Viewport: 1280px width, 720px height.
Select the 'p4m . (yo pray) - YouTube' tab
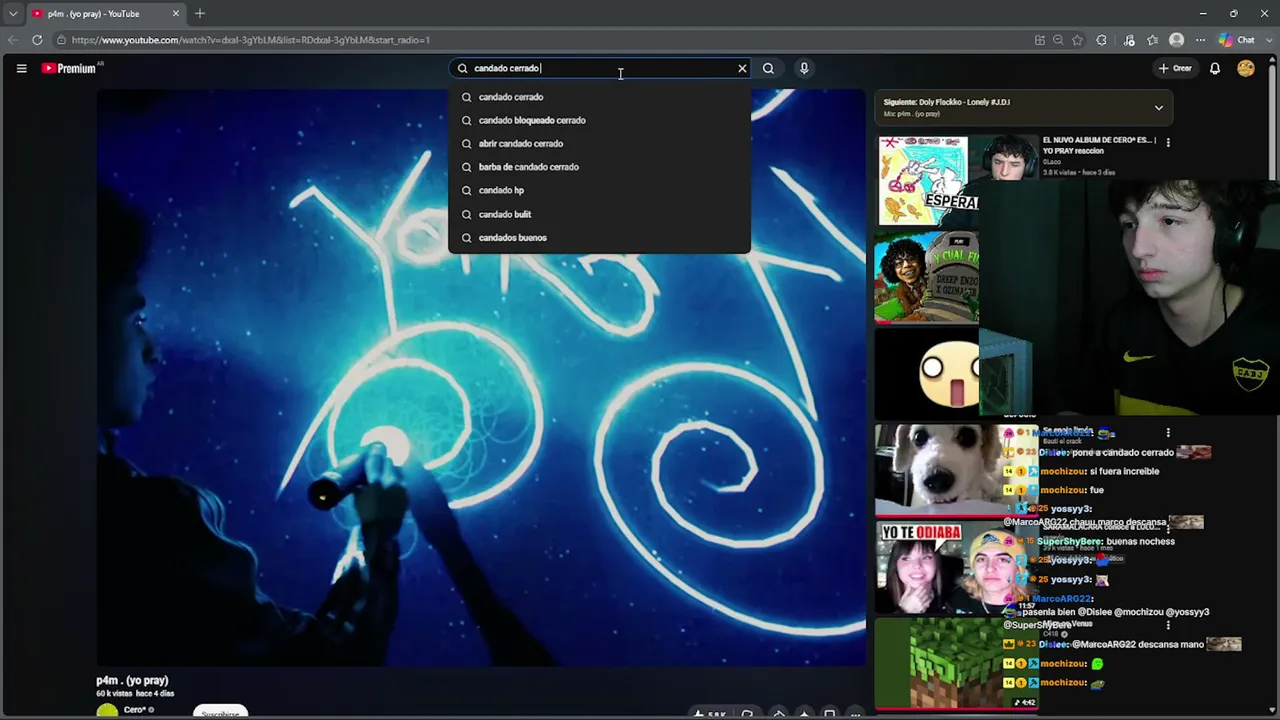105,14
